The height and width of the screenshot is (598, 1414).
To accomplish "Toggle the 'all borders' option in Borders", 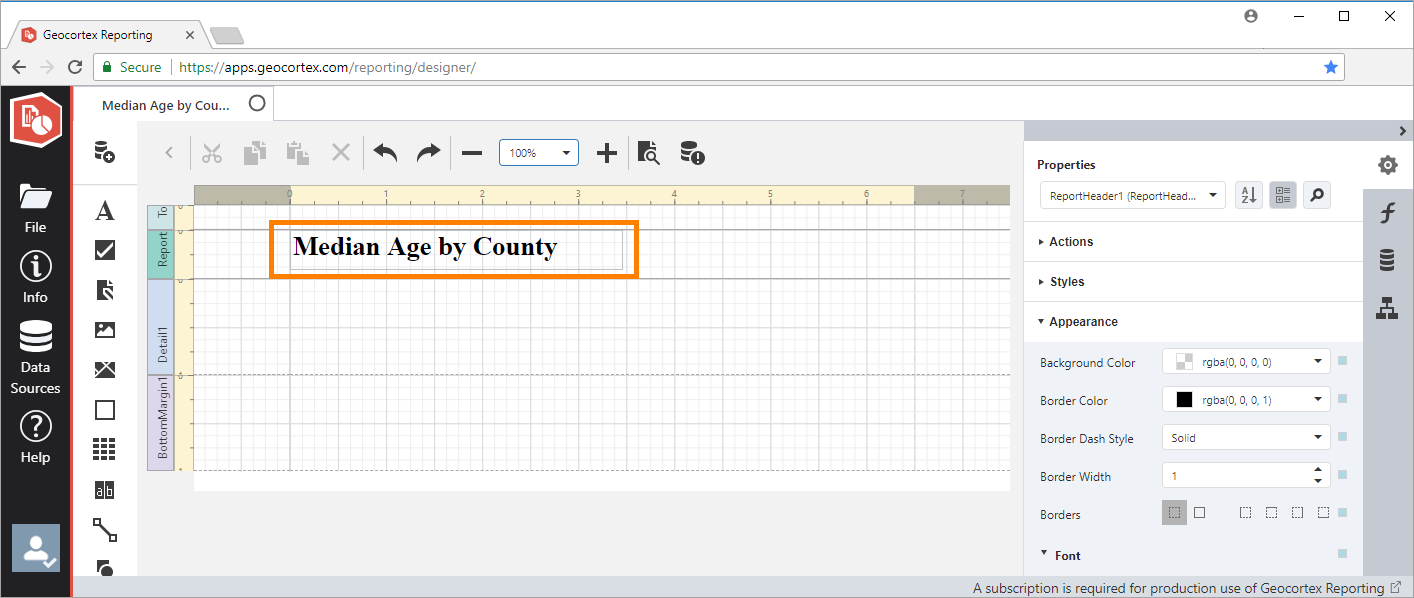I will coord(1199,513).
